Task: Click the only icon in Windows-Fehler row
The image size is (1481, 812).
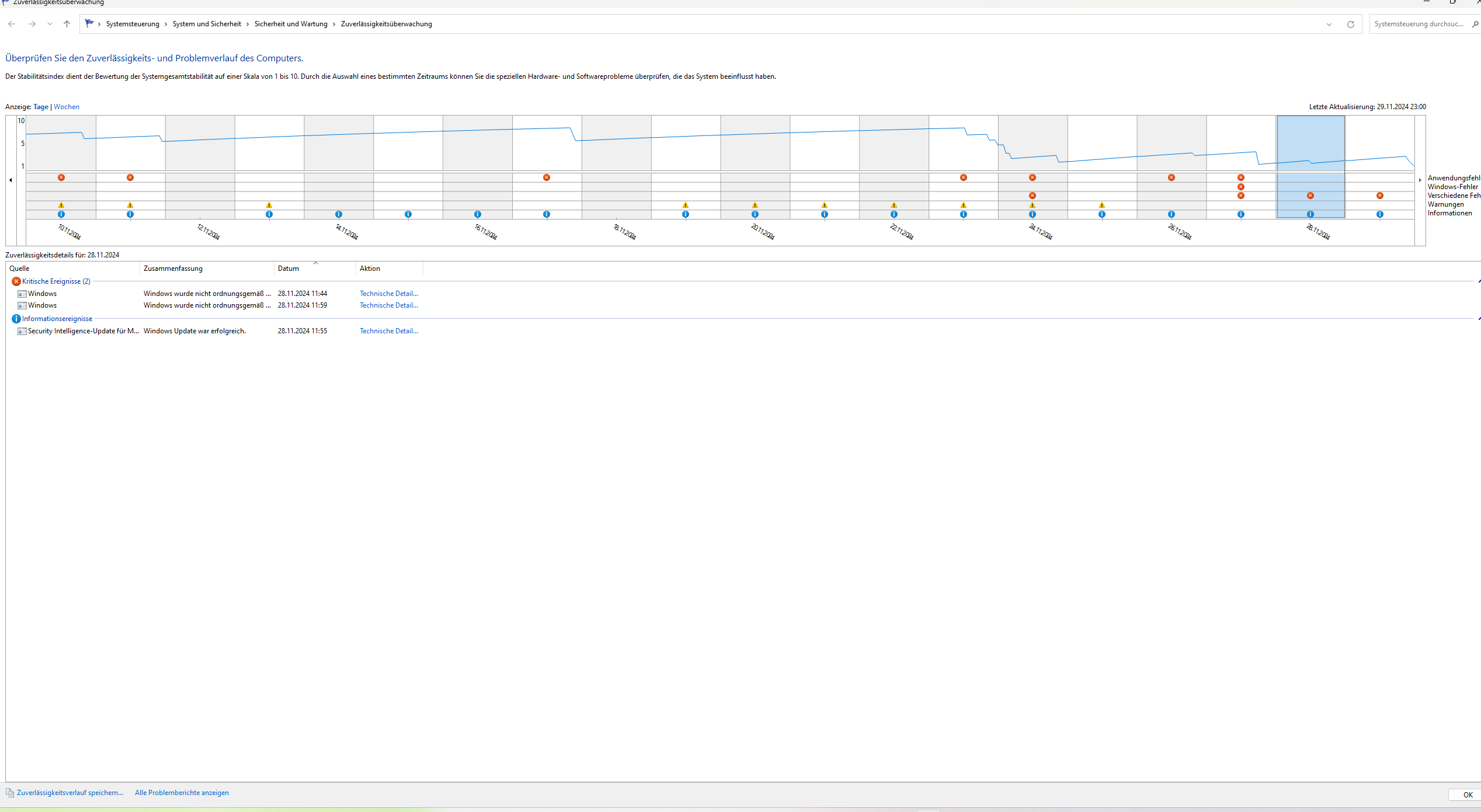Action: (x=1241, y=187)
